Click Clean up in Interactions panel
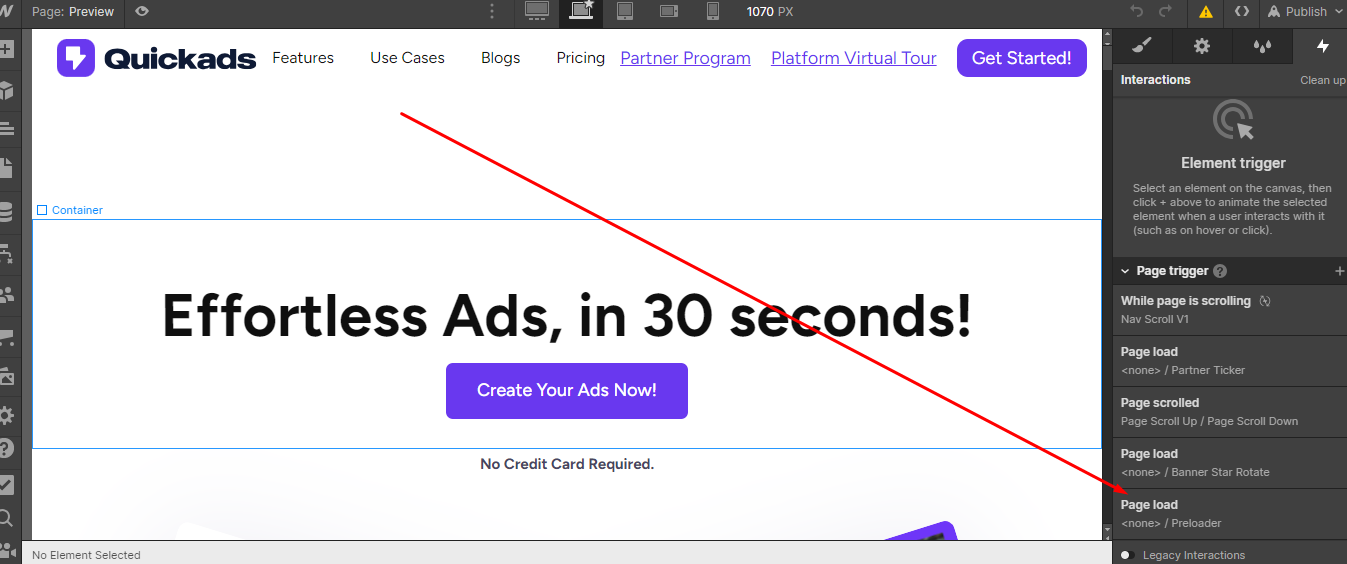This screenshot has height=564, width=1347. [x=1322, y=80]
